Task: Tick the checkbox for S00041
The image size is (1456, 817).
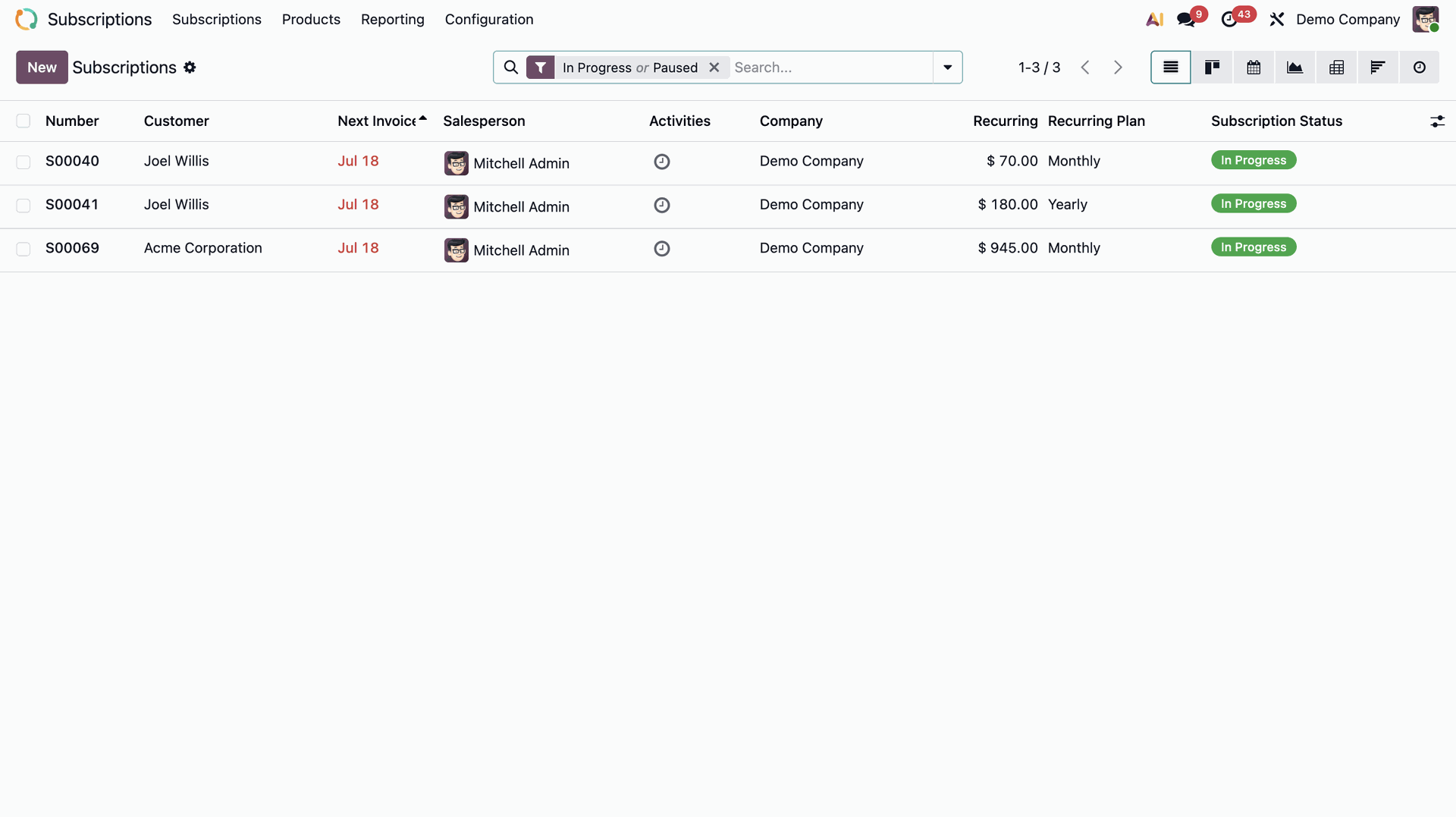Action: coord(24,206)
